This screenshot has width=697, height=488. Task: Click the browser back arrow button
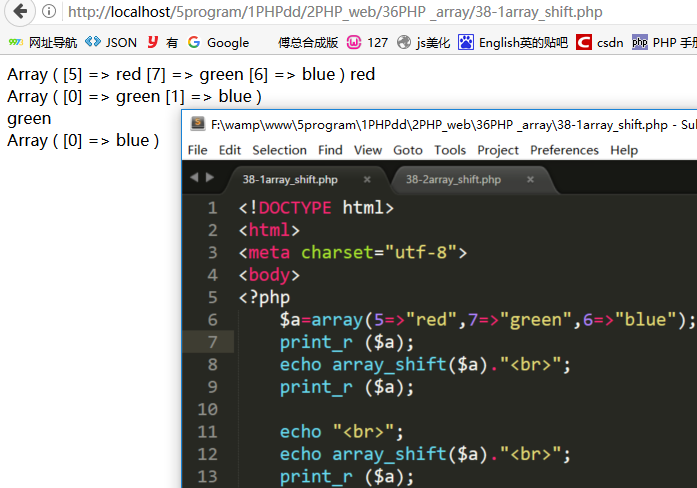[x=19, y=11]
